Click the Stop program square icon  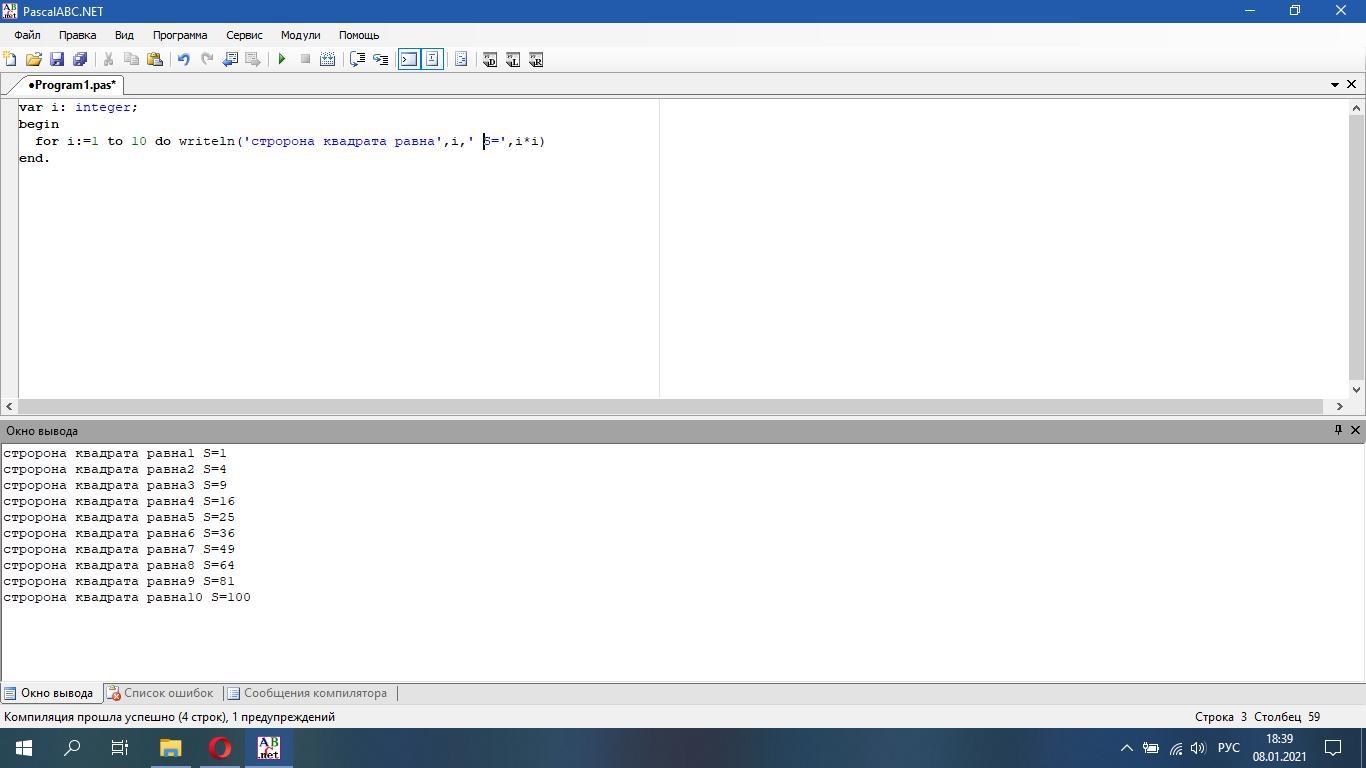coord(305,60)
